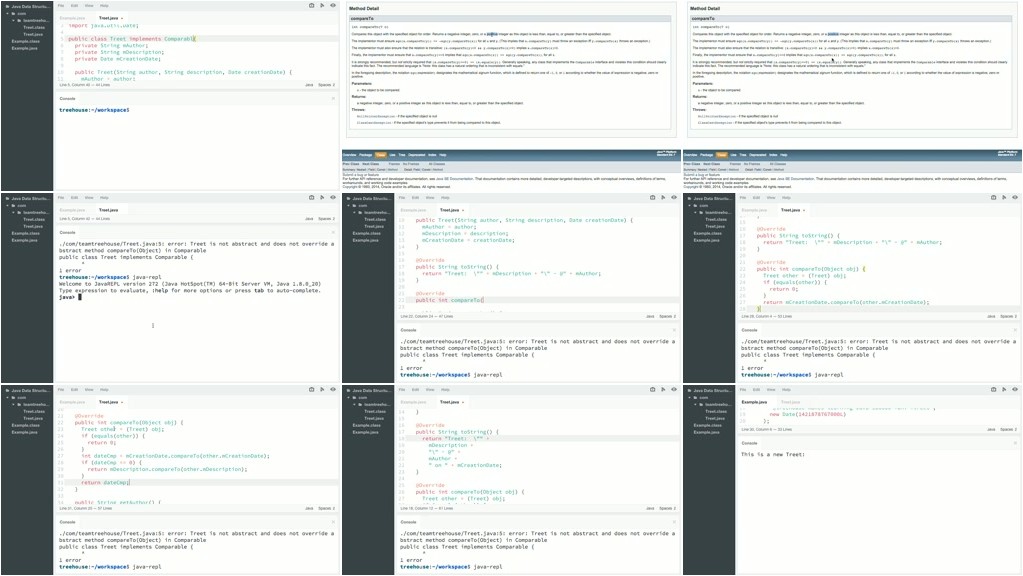
Task: Click eye preview icon in JavaREPL welcome frame
Action: [x=333, y=197]
